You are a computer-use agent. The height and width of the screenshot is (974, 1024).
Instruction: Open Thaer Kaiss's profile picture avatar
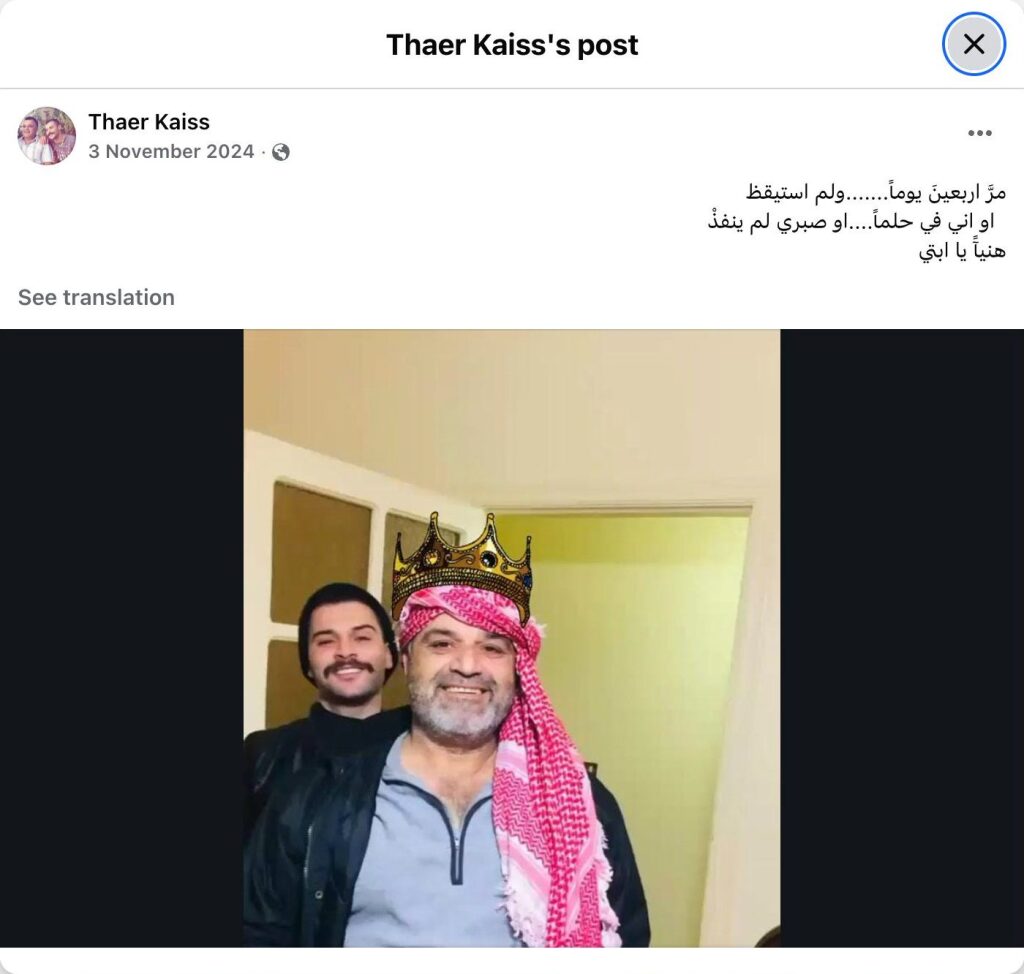46,136
